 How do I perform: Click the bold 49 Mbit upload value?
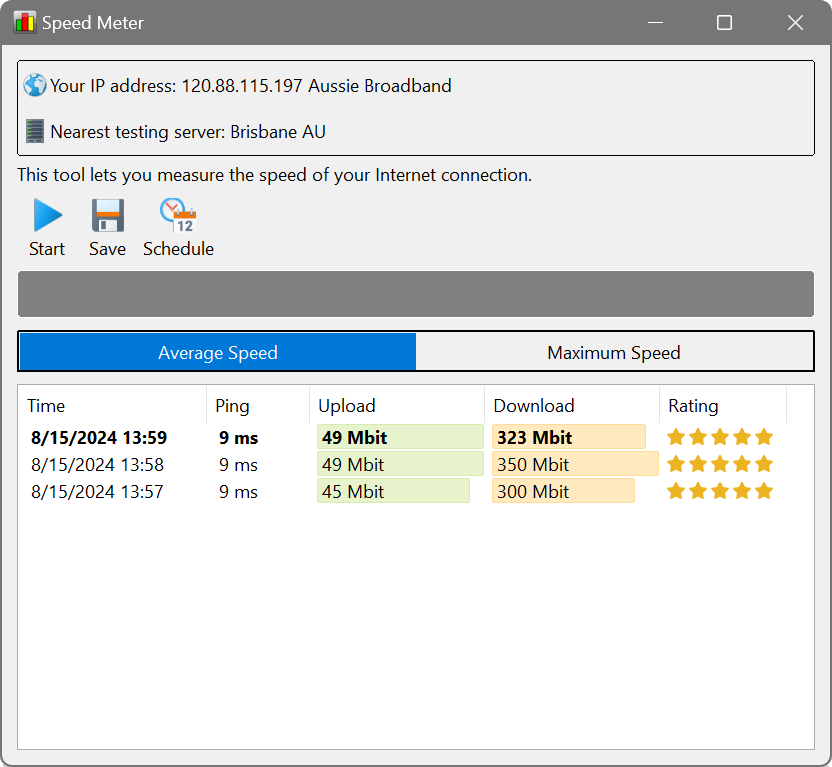354,437
